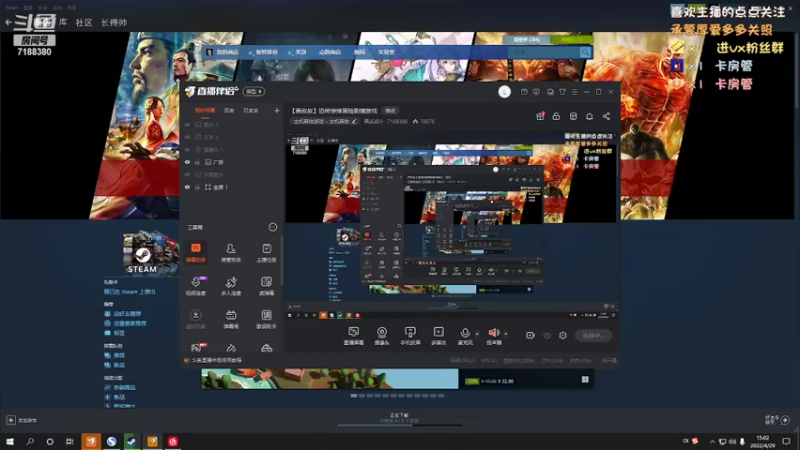The width and height of the screenshot is (800, 450).
Task: Toggle lock on the 广告 source
Action: (197, 162)
